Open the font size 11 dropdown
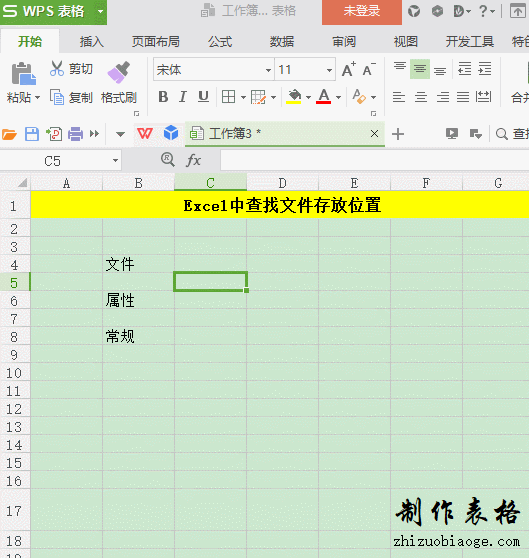The image size is (529, 558). point(329,70)
